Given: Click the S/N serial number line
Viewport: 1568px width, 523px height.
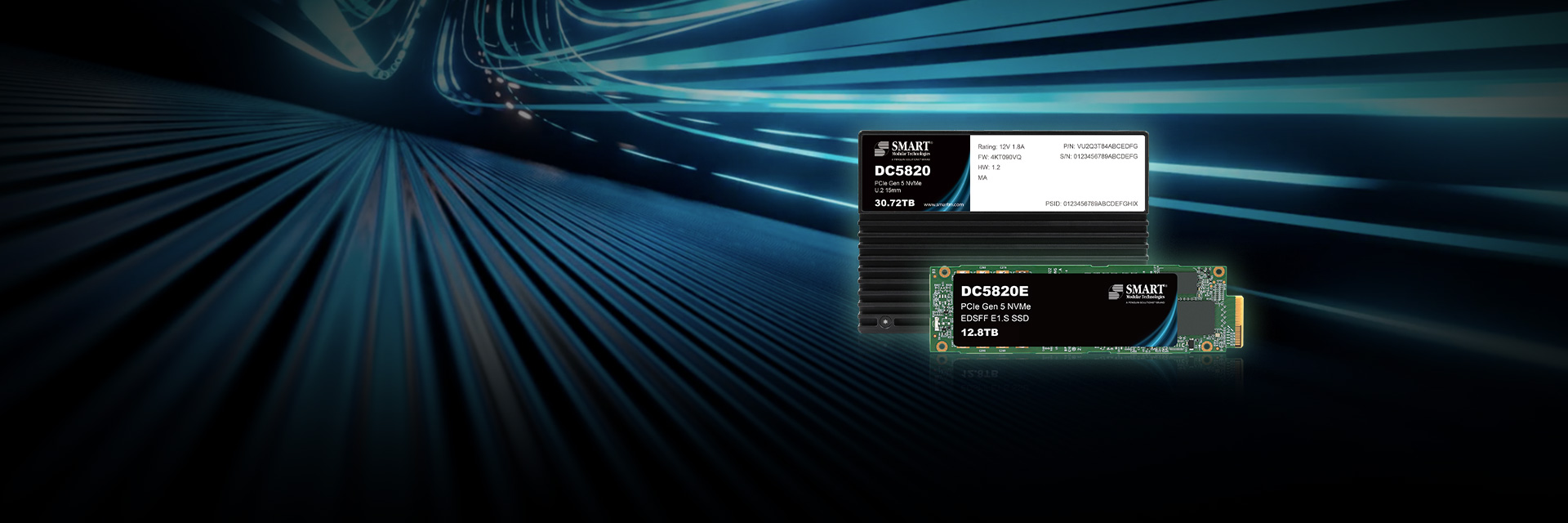Looking at the screenshot, I should 1098,157.
